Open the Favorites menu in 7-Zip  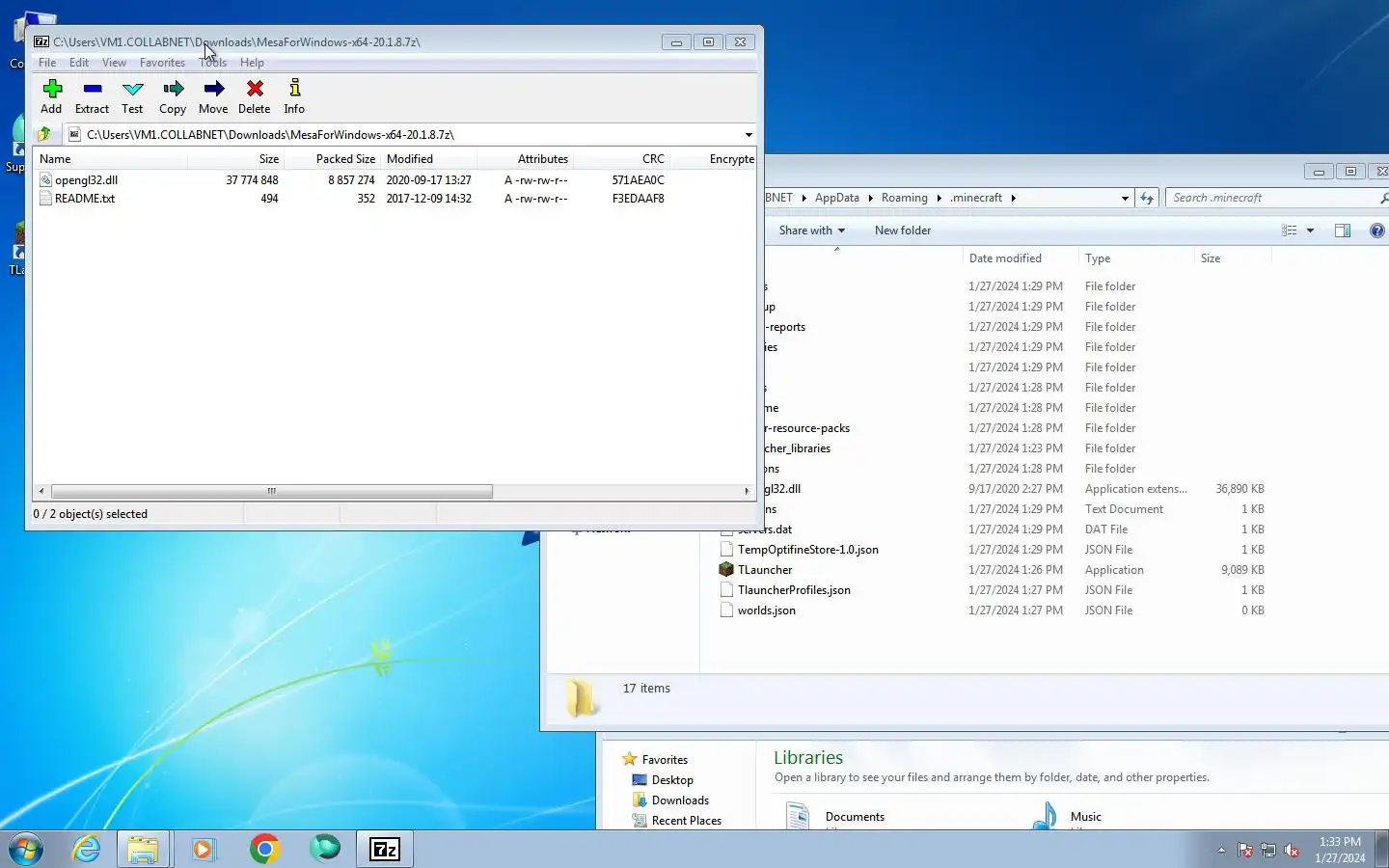[x=162, y=63]
